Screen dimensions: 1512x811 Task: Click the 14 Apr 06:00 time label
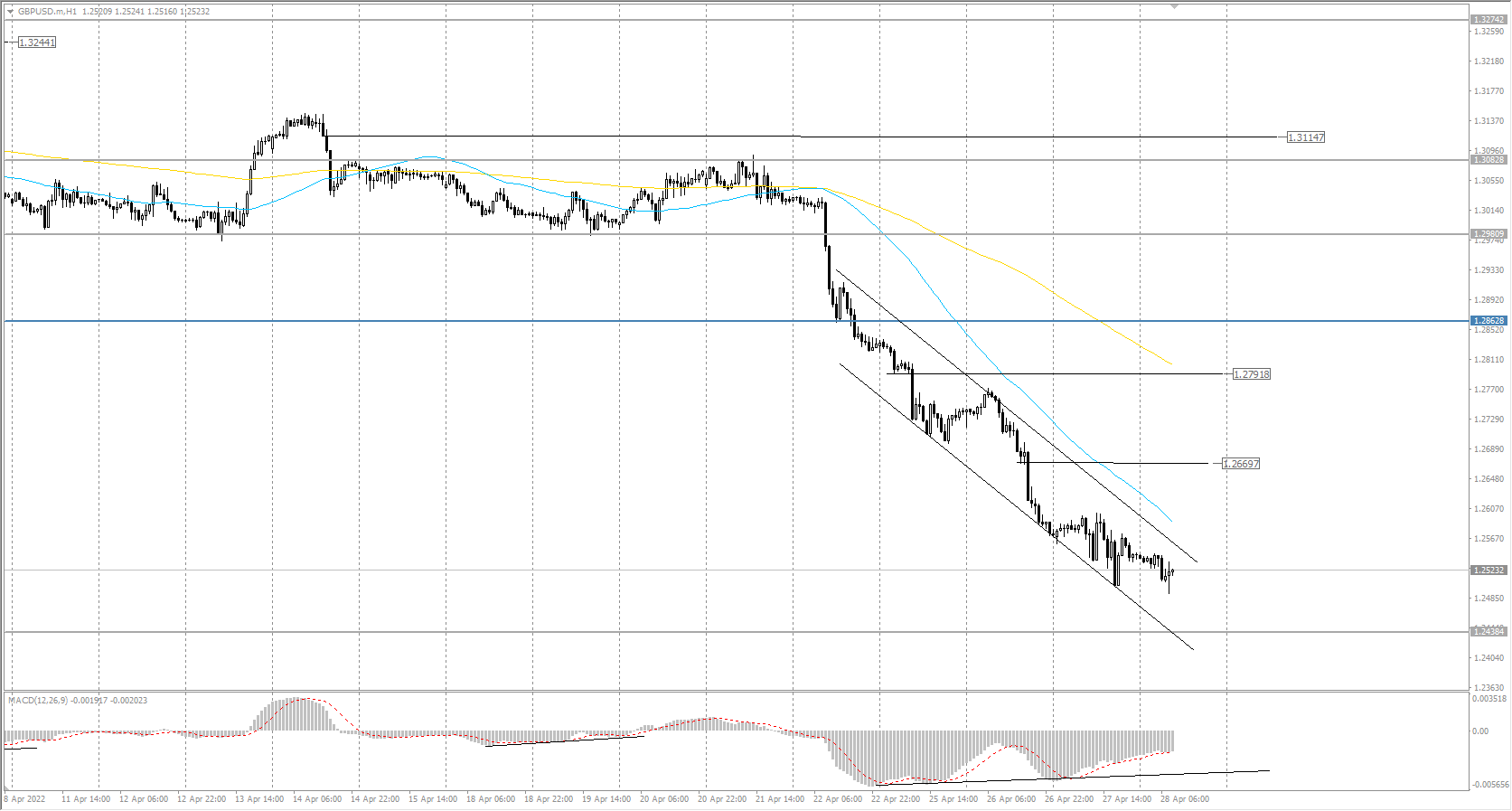(317, 799)
